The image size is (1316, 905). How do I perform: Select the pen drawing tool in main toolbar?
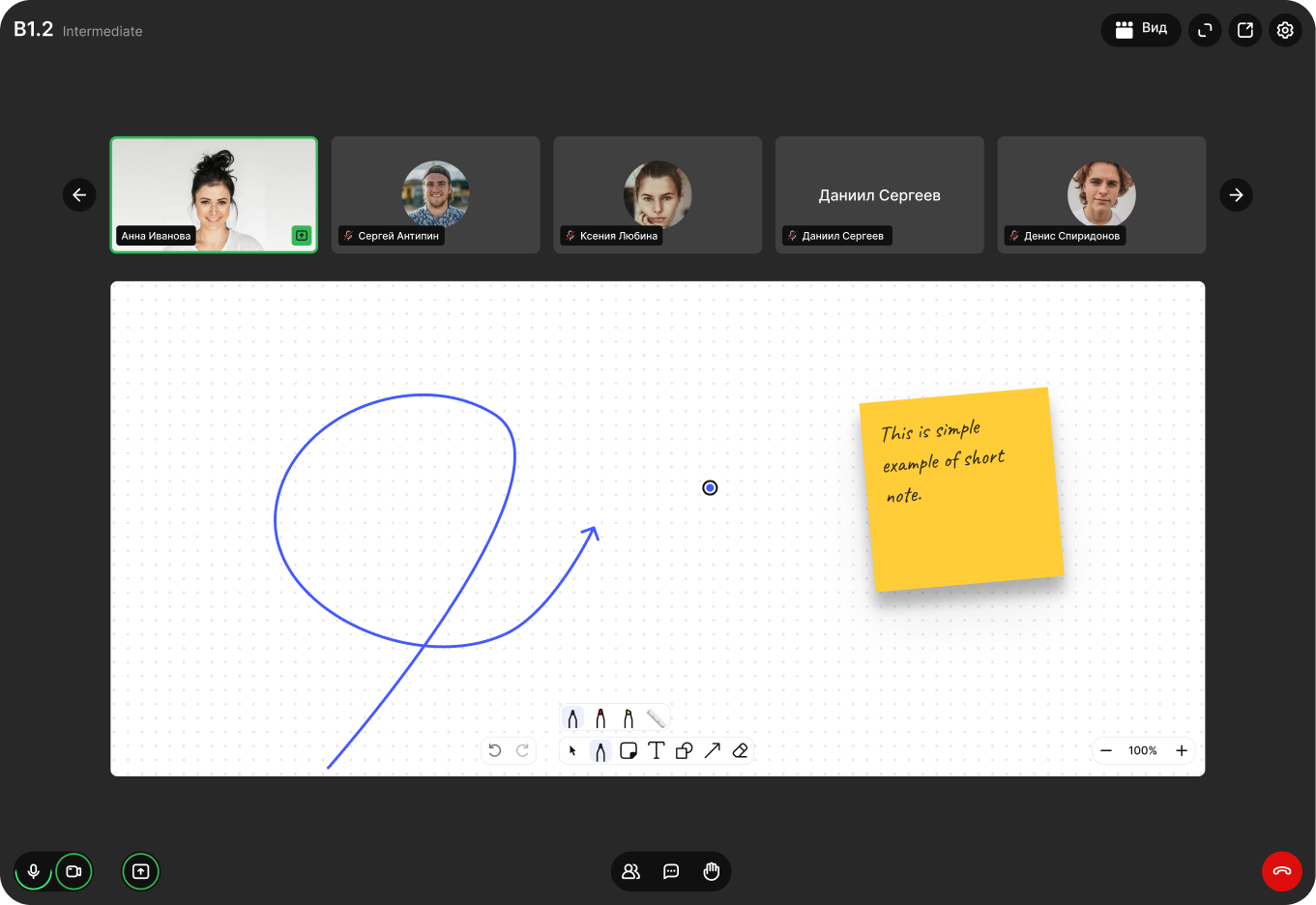[x=600, y=750]
